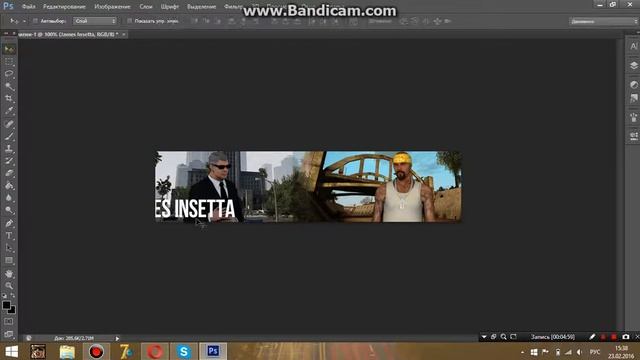640x360 pixels.
Task: Toggle the Auto-Select checkbox
Action: [35, 21]
